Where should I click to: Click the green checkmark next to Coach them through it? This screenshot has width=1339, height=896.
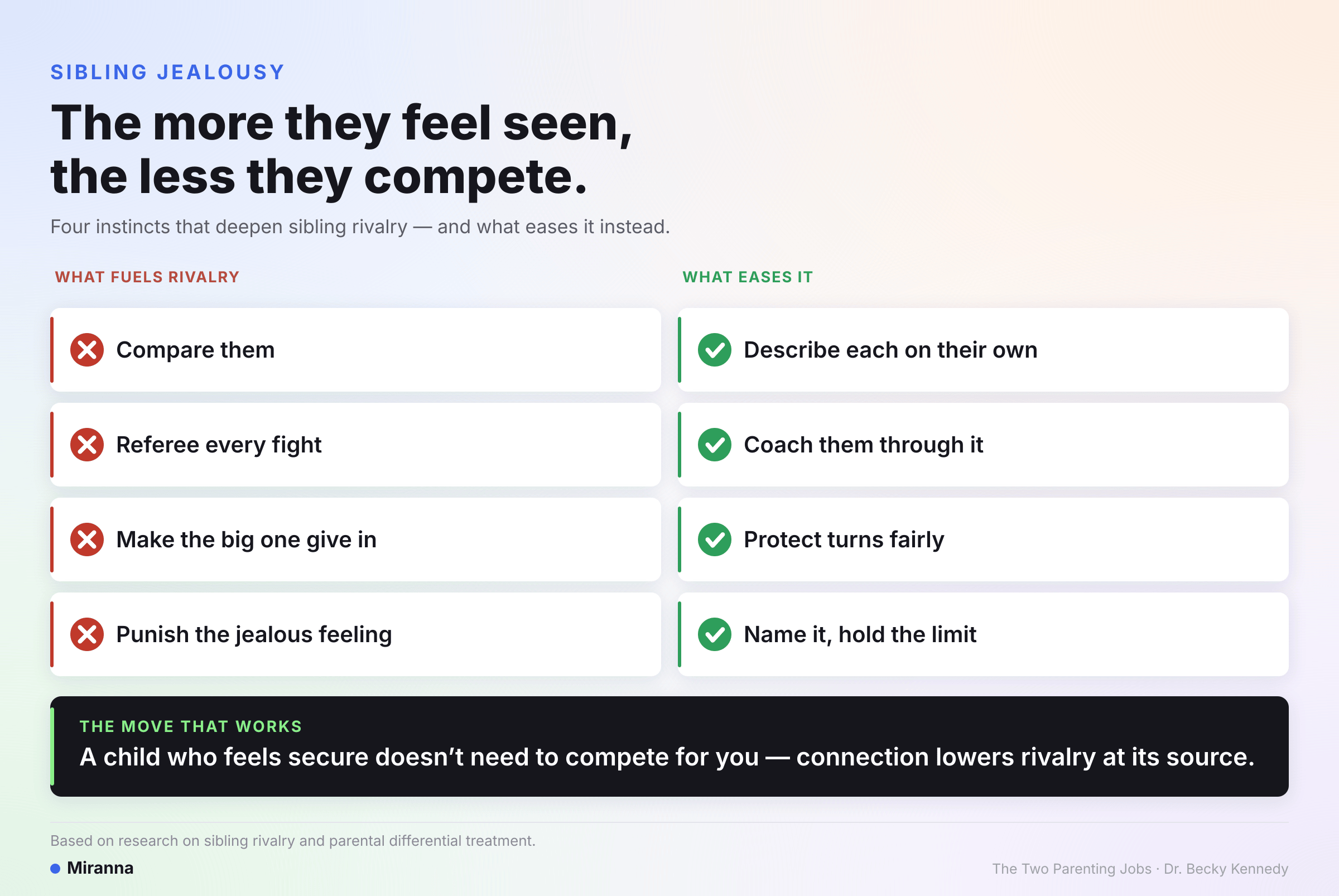[714, 445]
